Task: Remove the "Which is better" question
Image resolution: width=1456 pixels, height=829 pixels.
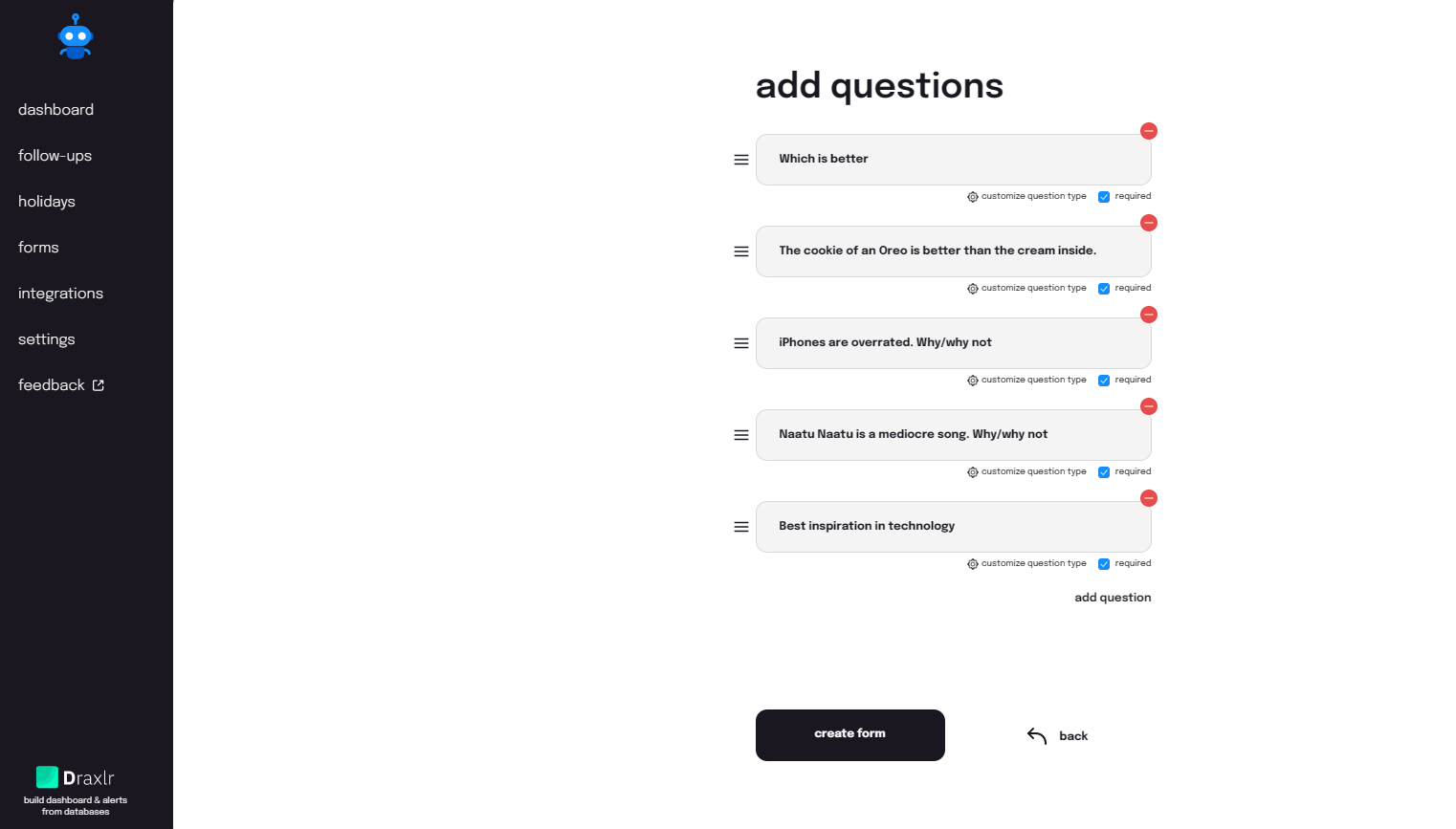Action: pyautogui.click(x=1148, y=131)
